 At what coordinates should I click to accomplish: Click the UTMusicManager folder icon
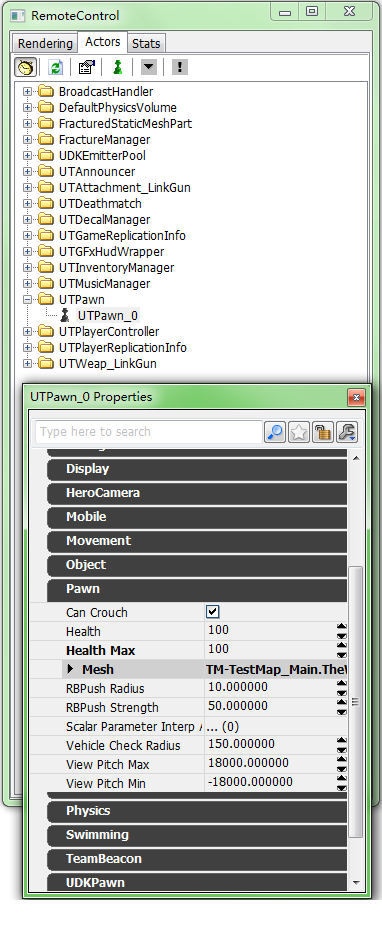tap(47, 284)
